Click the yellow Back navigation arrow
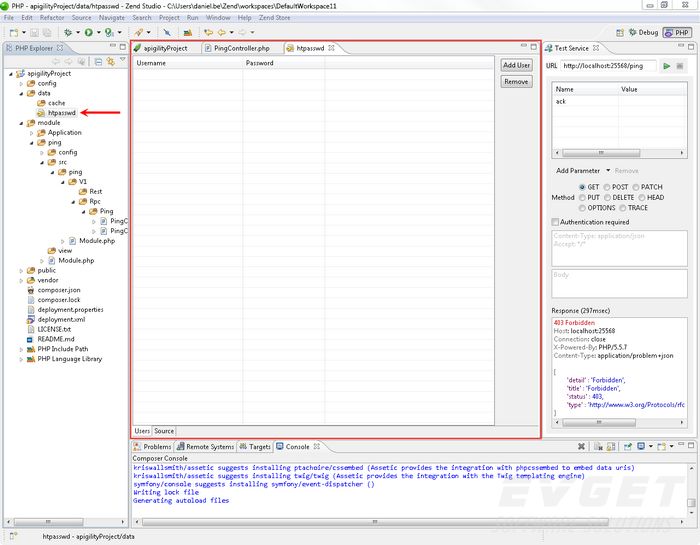 [221, 33]
